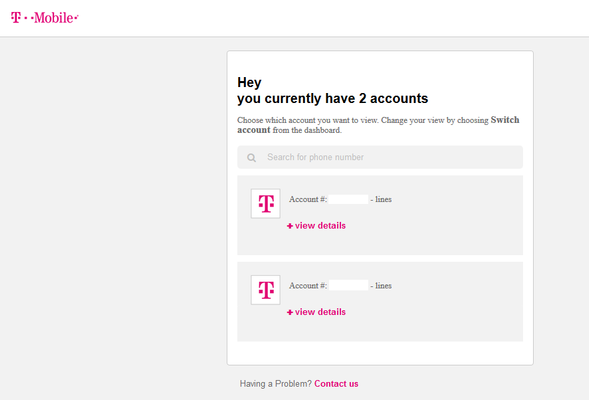The height and width of the screenshot is (400, 589).
Task: Click the magnifying glass search icon
Action: pos(251,158)
